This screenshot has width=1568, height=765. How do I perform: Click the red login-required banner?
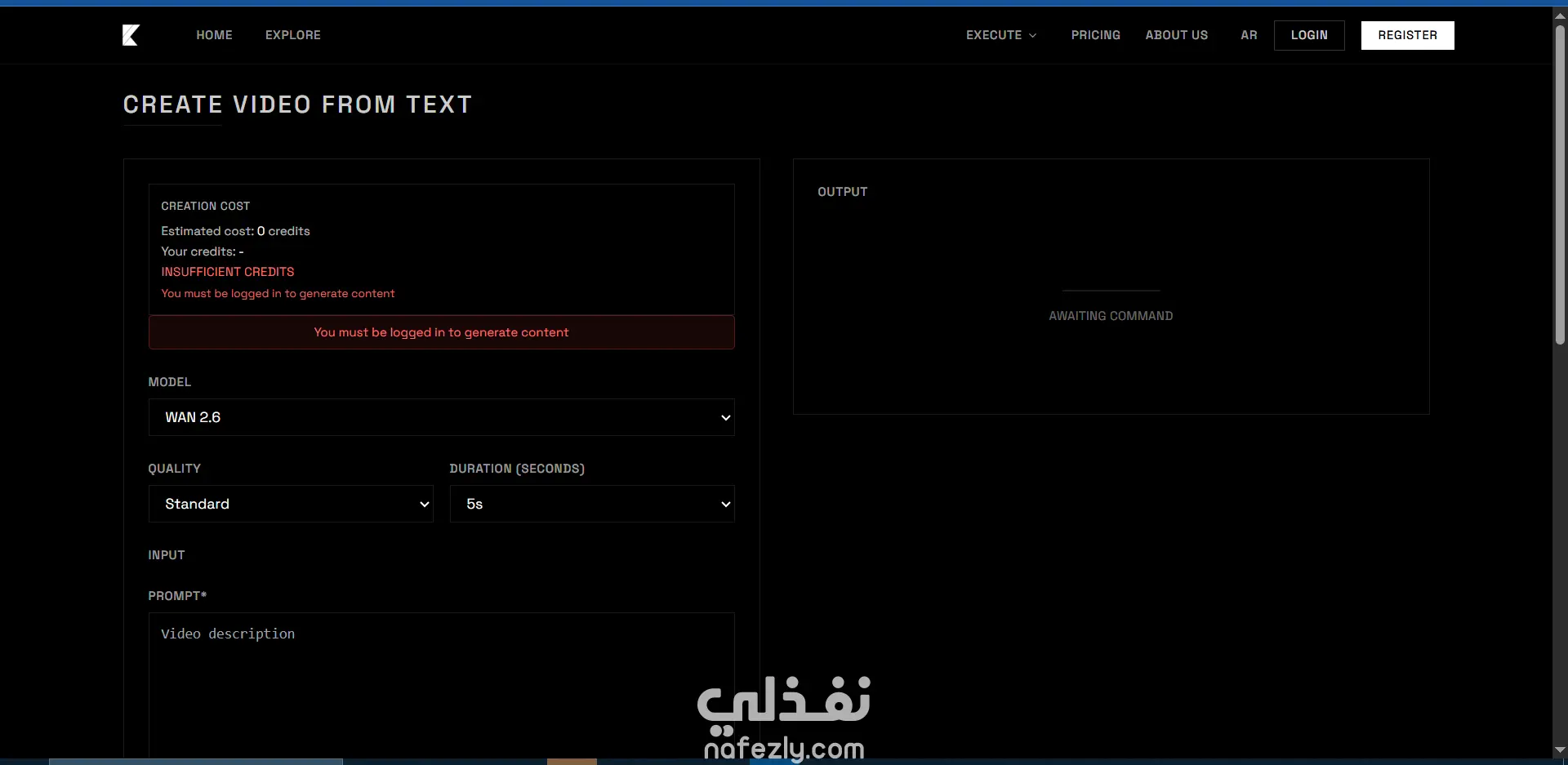click(x=442, y=332)
